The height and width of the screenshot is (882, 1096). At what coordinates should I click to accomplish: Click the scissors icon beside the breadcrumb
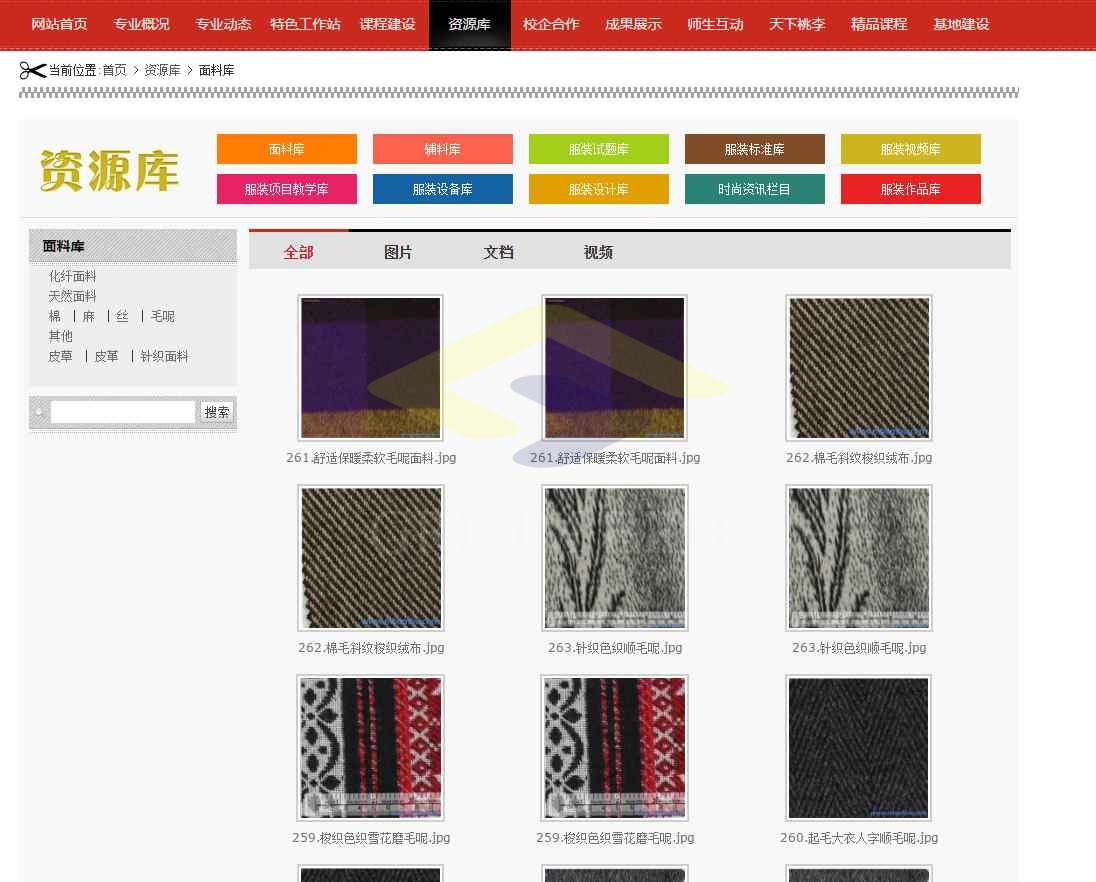32,70
